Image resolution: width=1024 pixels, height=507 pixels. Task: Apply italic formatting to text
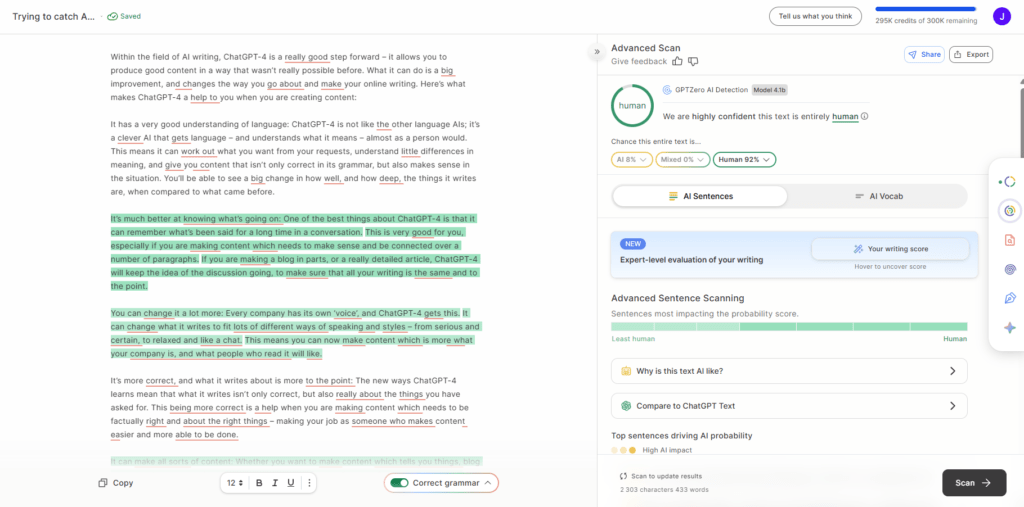pyautogui.click(x=275, y=483)
